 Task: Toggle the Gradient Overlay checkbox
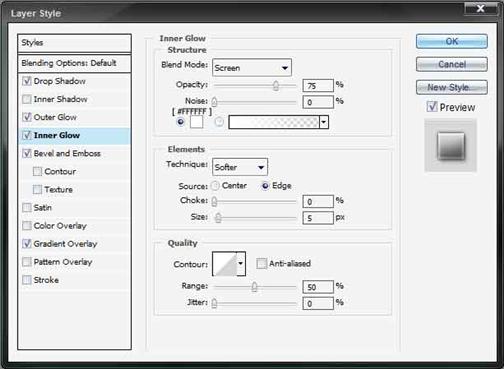coord(27,244)
